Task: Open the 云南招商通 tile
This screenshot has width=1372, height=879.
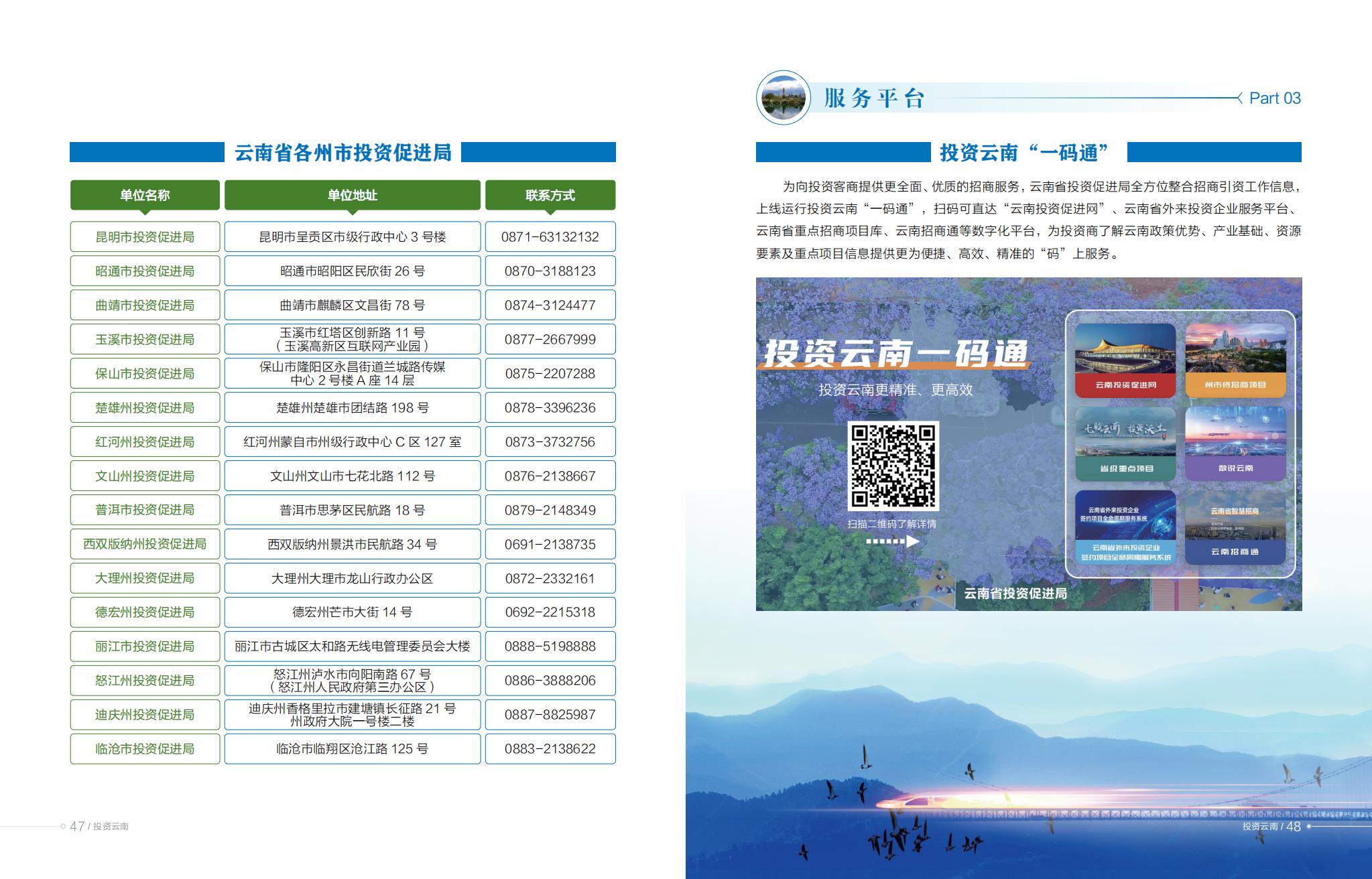Action: click(x=1235, y=527)
